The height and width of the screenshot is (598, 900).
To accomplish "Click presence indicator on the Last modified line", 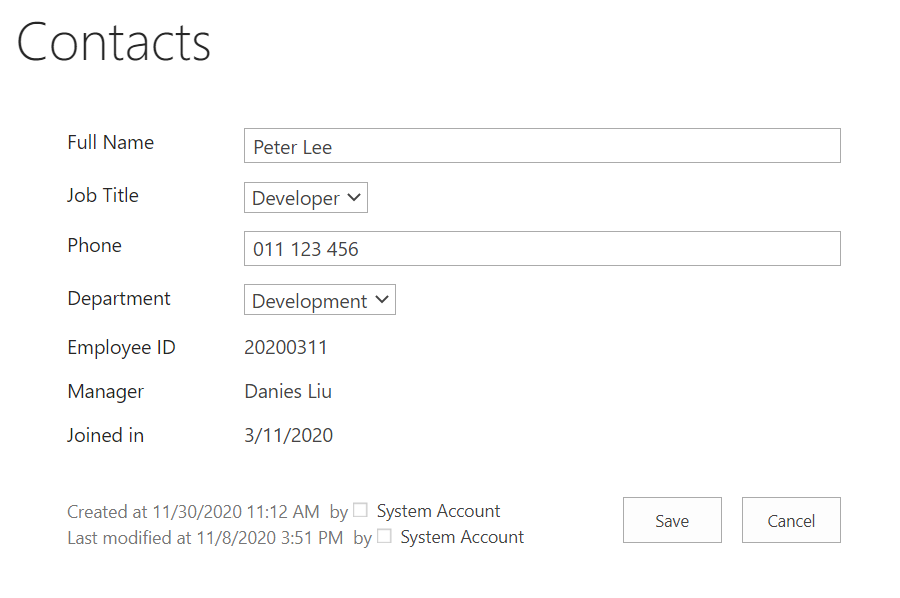I will (384, 536).
